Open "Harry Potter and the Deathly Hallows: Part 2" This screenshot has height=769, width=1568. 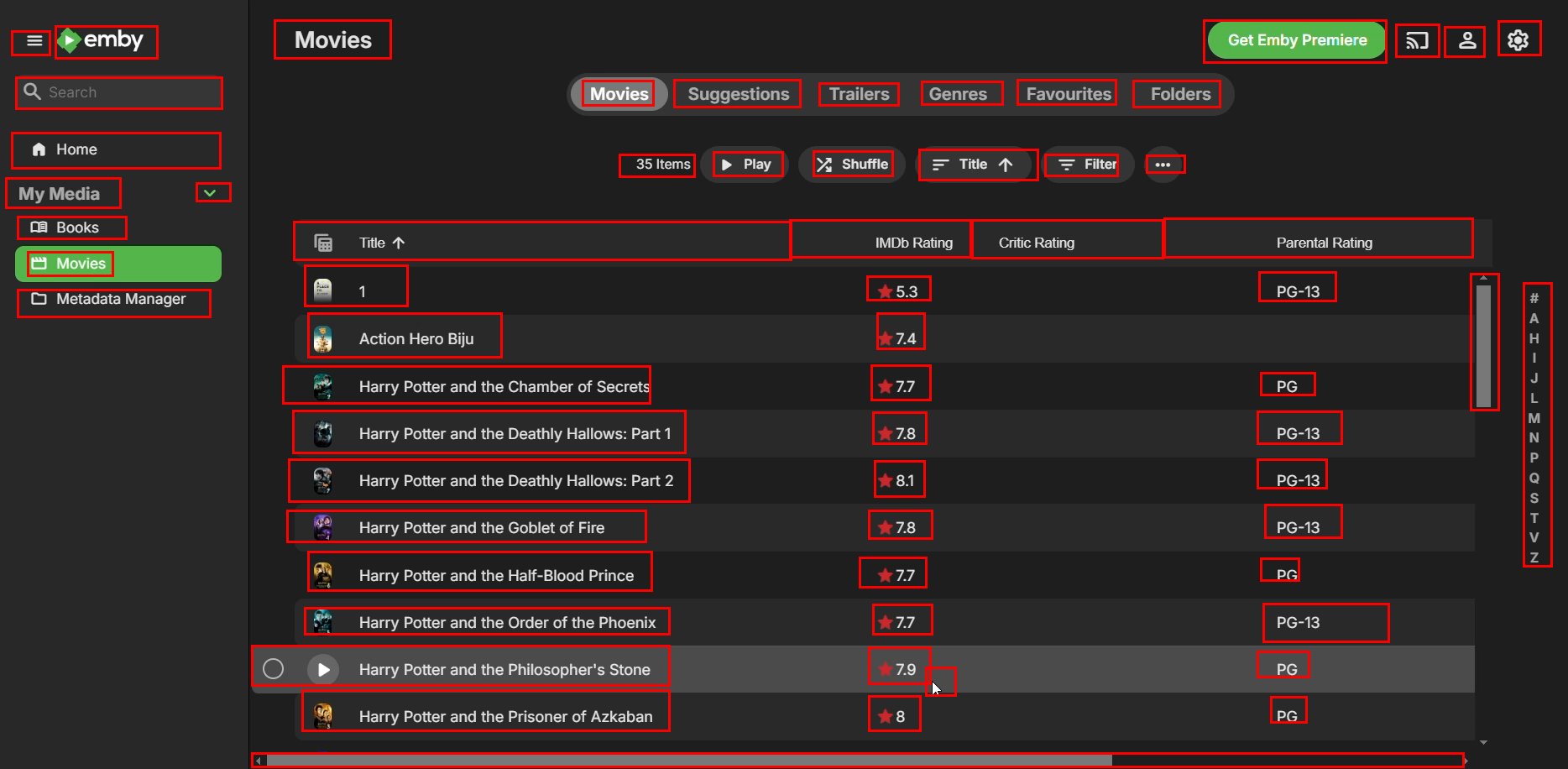[516, 480]
